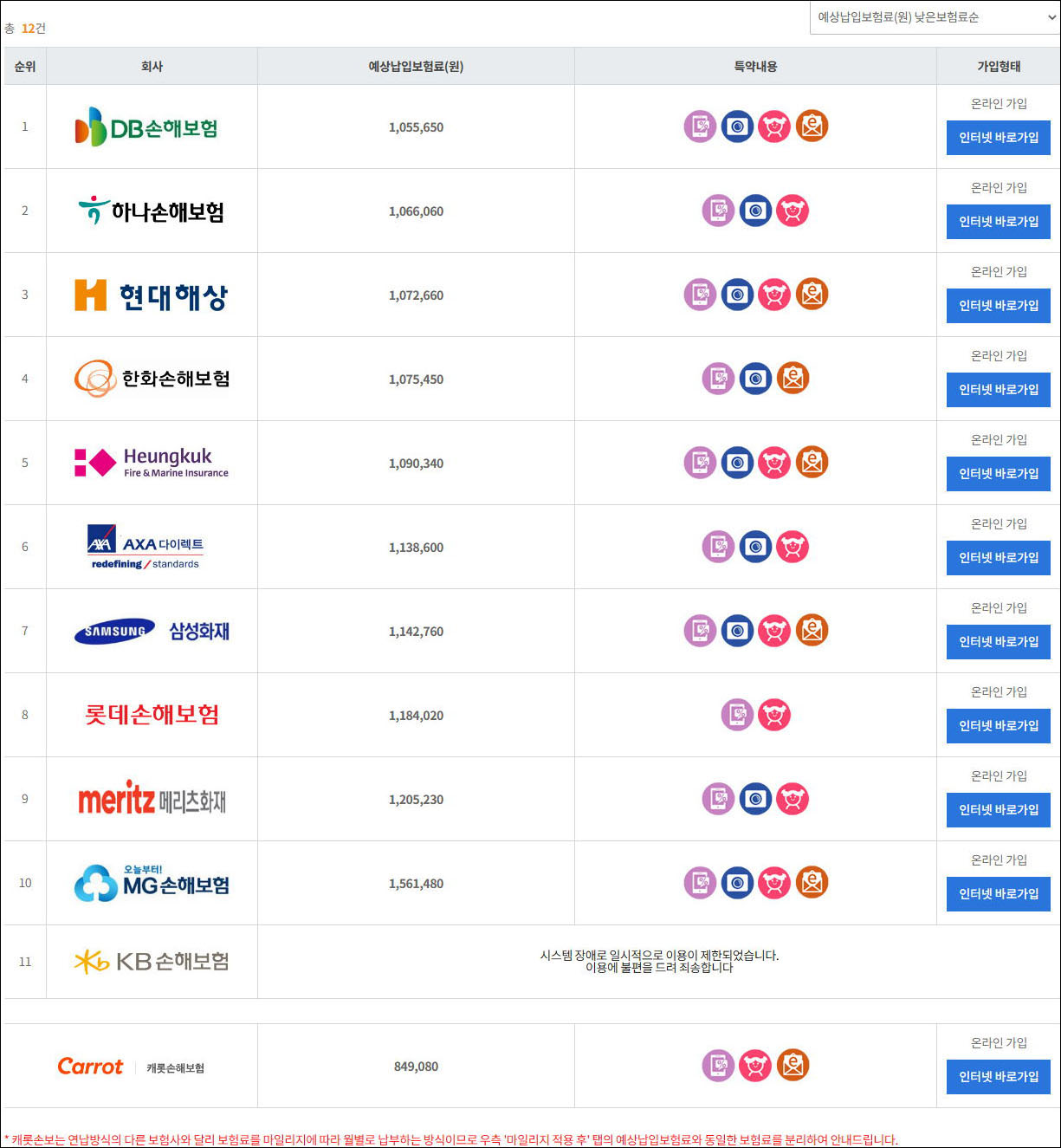Click the pink child icon in the AXA다이렉트 row
This screenshot has height=1148, width=1061.
point(793,547)
